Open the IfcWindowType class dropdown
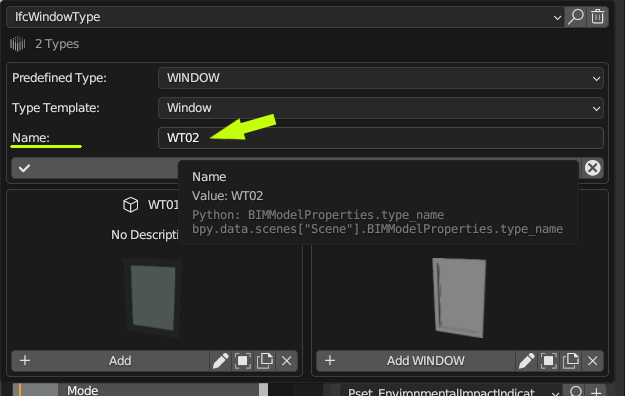 285,17
